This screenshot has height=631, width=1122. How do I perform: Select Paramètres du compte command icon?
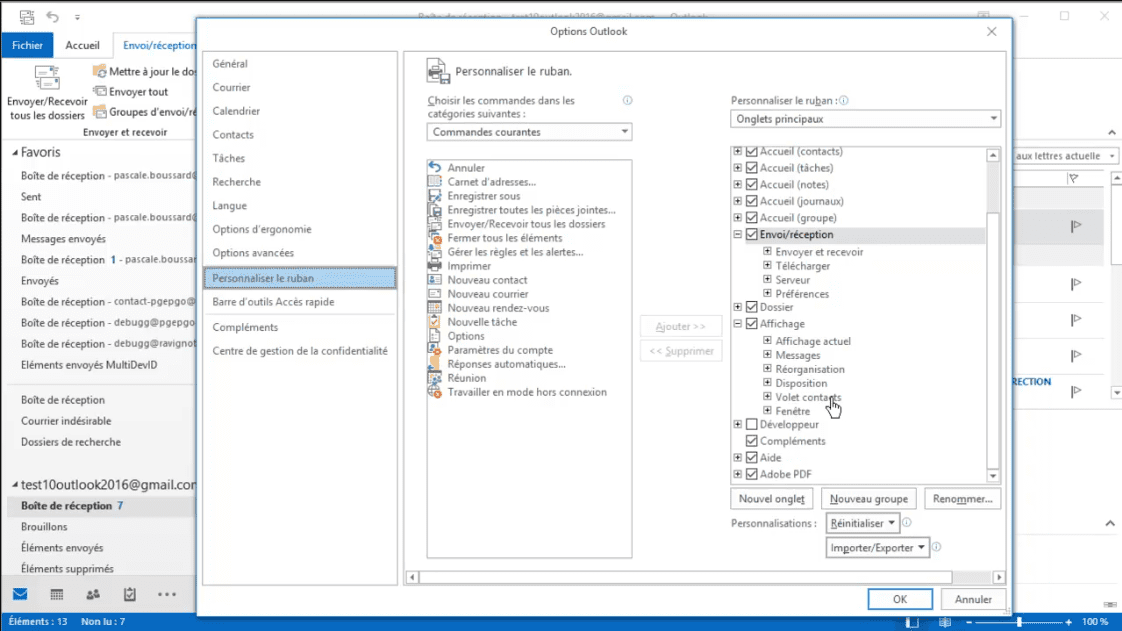(x=434, y=350)
